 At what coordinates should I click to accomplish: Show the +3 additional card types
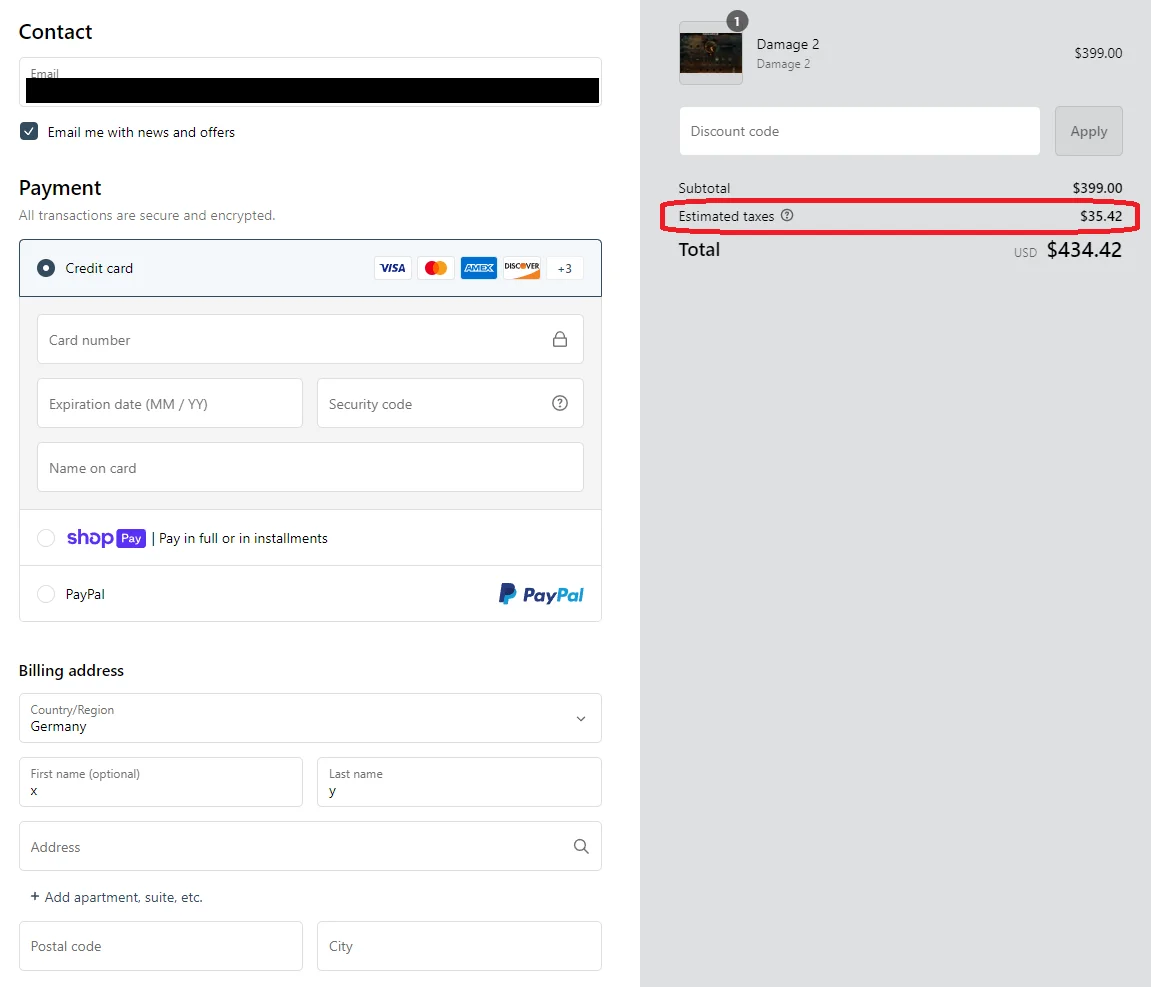564,269
